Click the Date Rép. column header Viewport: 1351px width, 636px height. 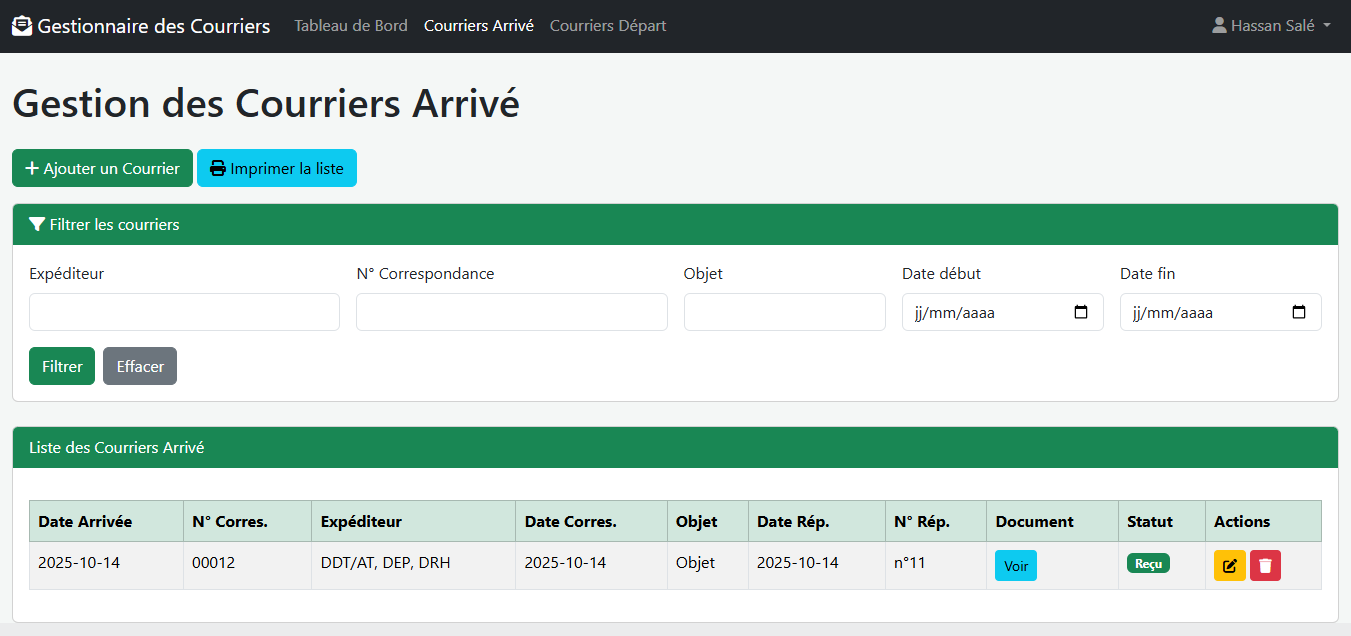(817, 521)
